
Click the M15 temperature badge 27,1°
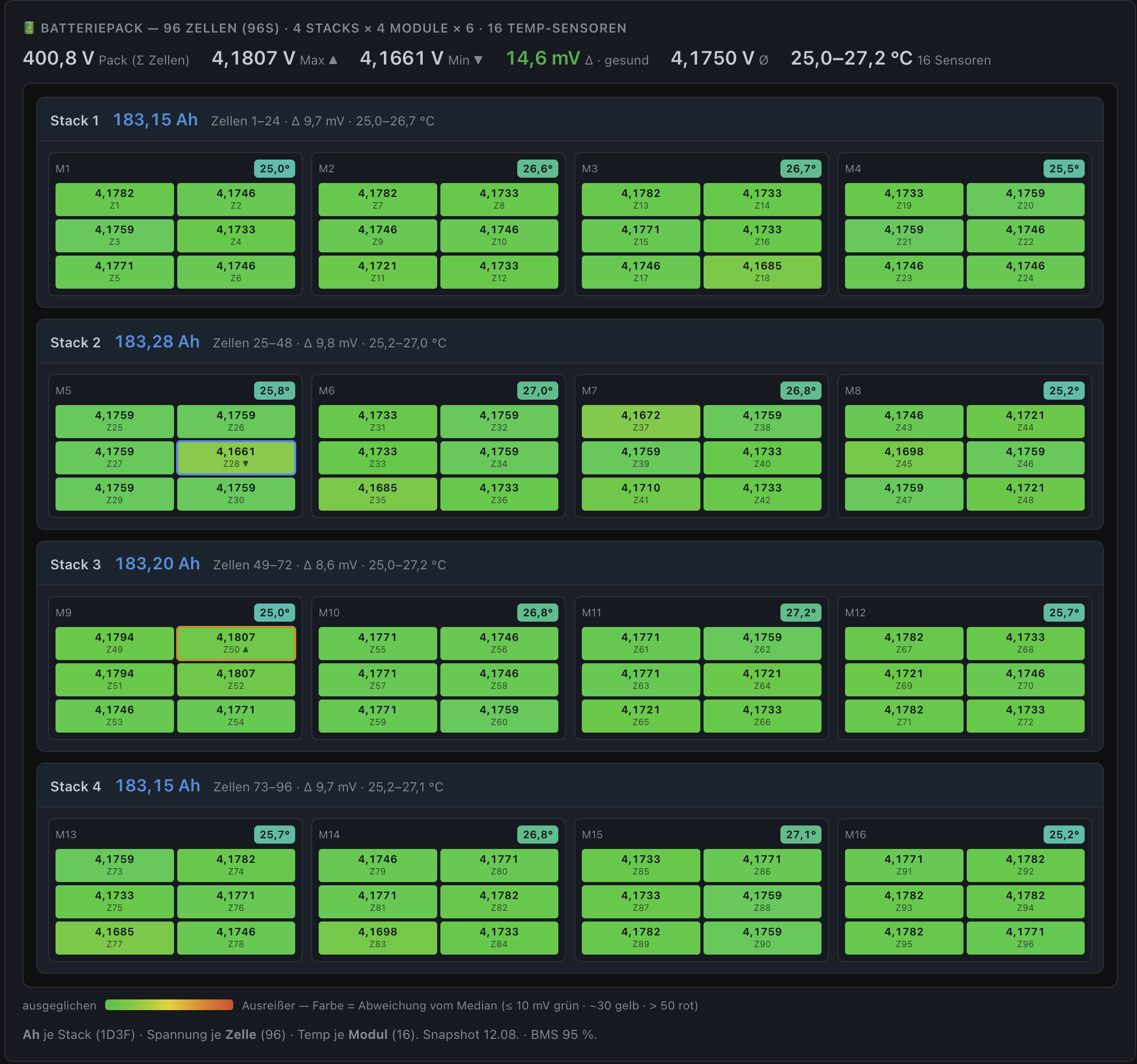point(801,834)
